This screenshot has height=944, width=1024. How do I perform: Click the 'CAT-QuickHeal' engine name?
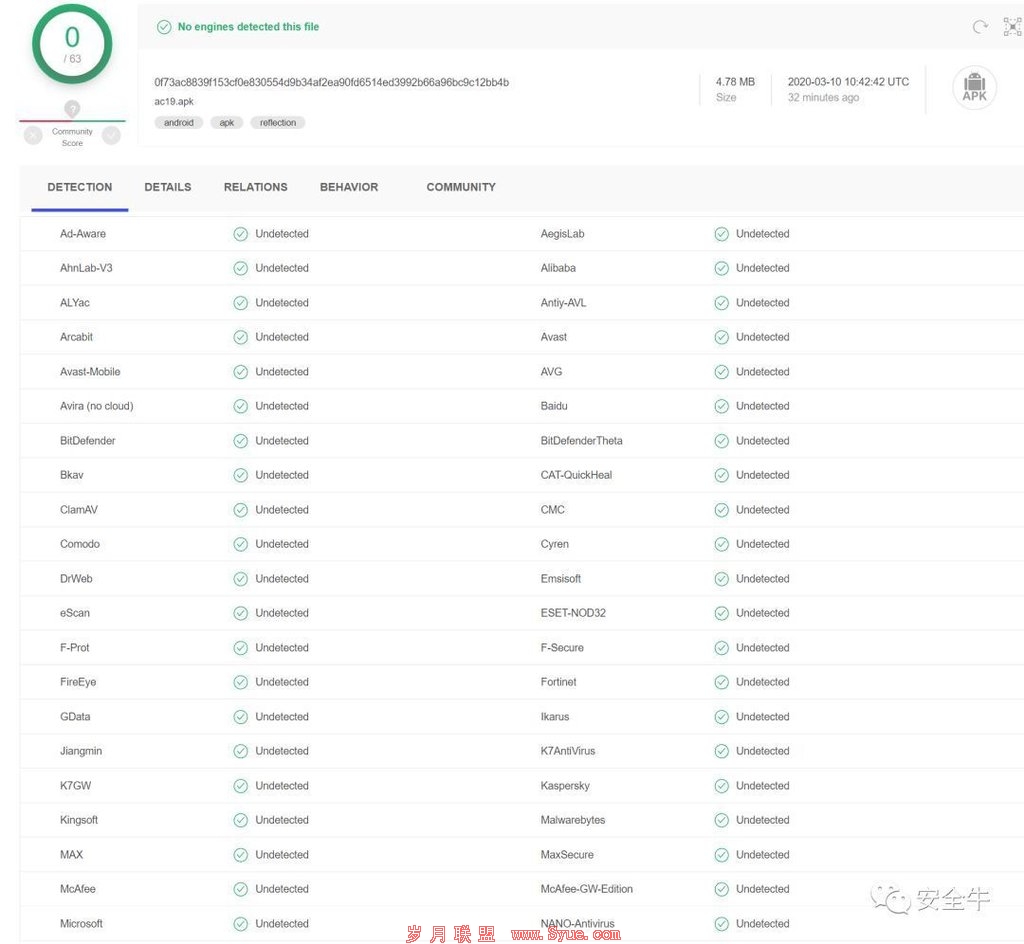pos(576,475)
